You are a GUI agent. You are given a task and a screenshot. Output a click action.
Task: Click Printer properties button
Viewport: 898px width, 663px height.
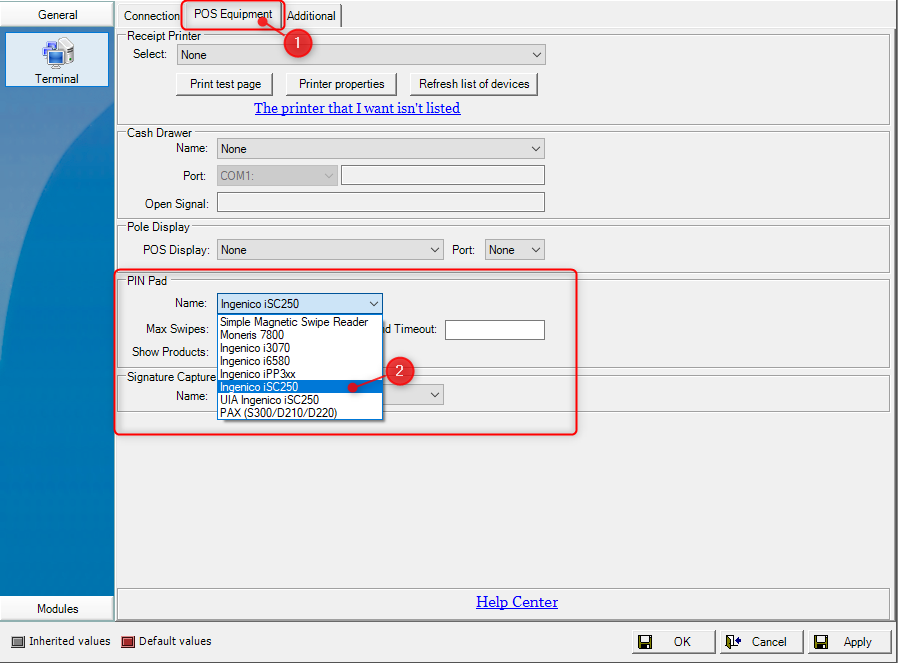(x=341, y=84)
